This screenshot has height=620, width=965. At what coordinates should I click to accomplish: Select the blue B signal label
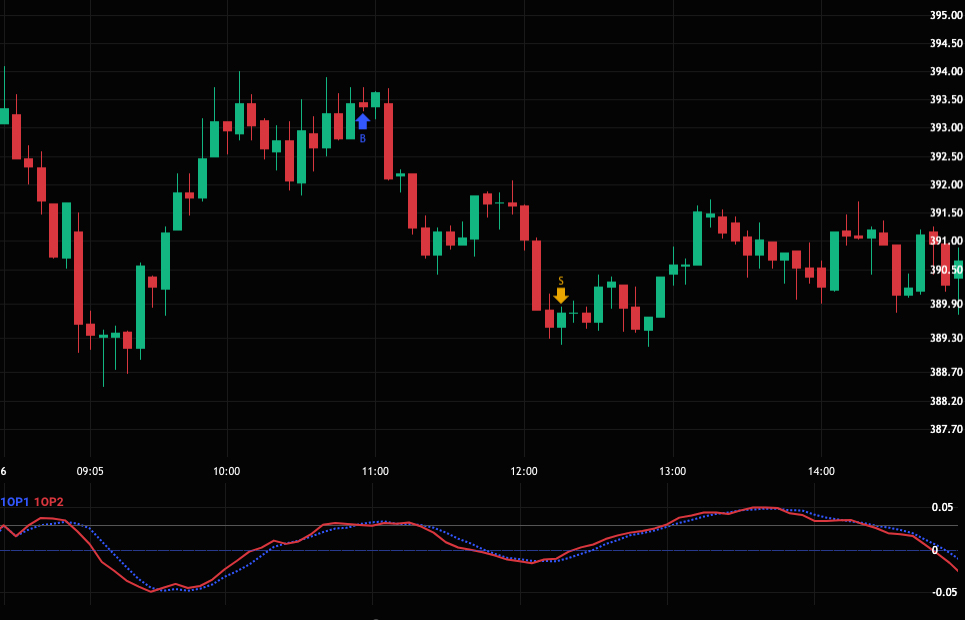click(x=363, y=139)
